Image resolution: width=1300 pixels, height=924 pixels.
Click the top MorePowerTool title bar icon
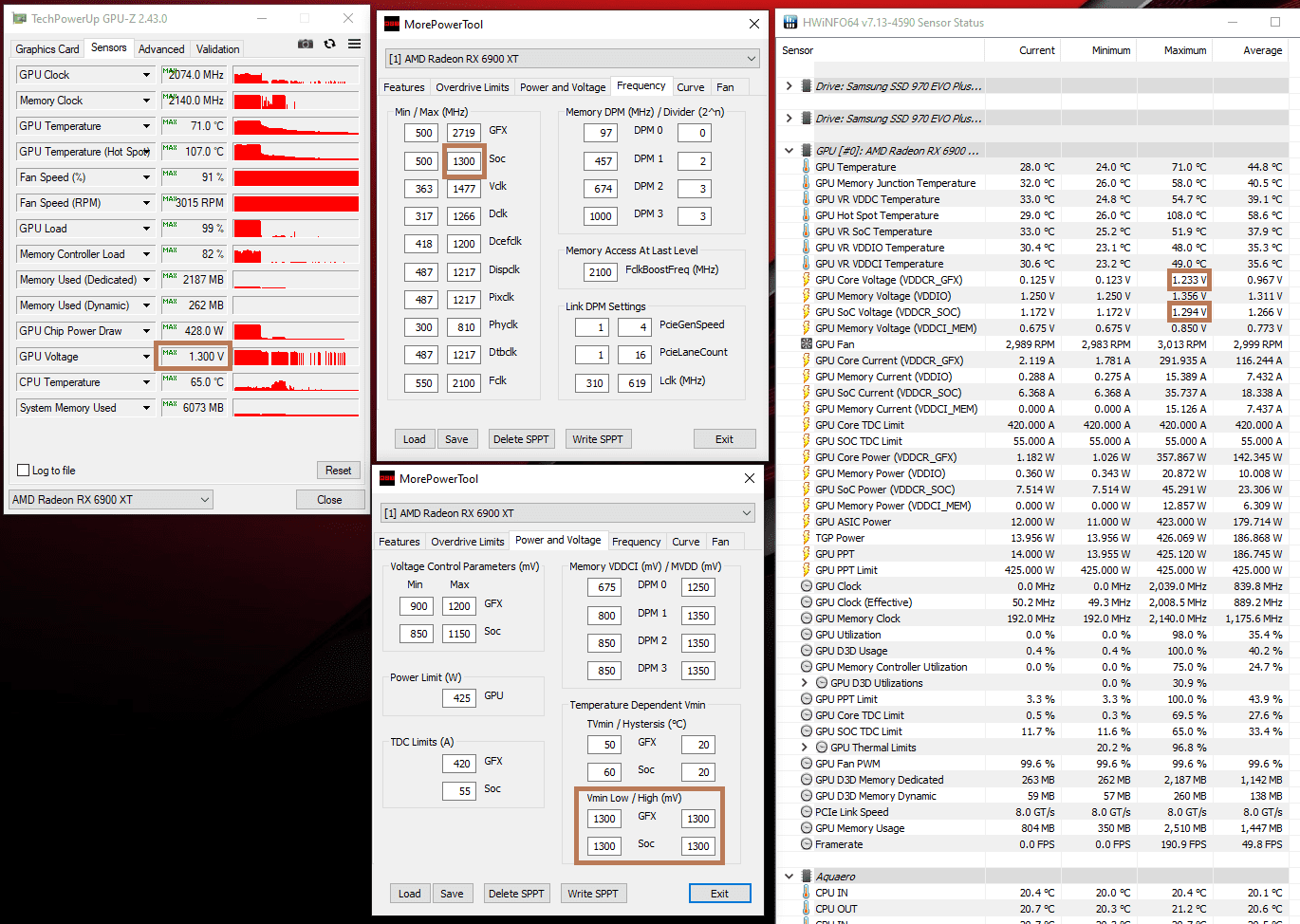click(392, 24)
